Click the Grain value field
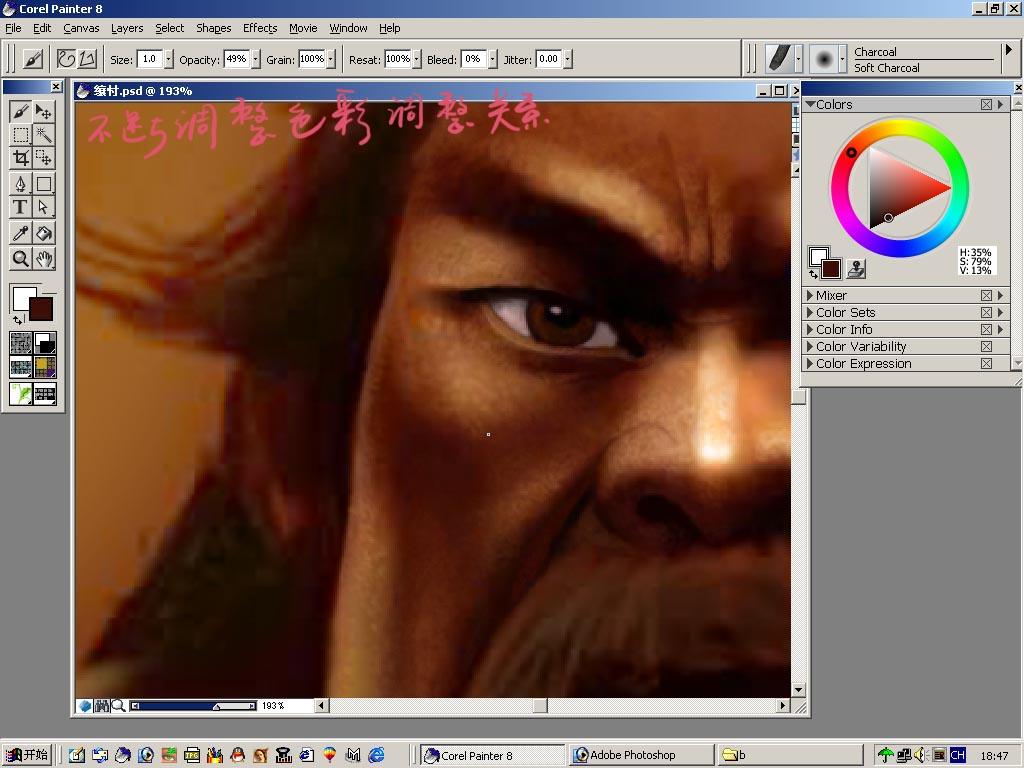Viewport: 1024px width, 768px height. click(x=312, y=59)
